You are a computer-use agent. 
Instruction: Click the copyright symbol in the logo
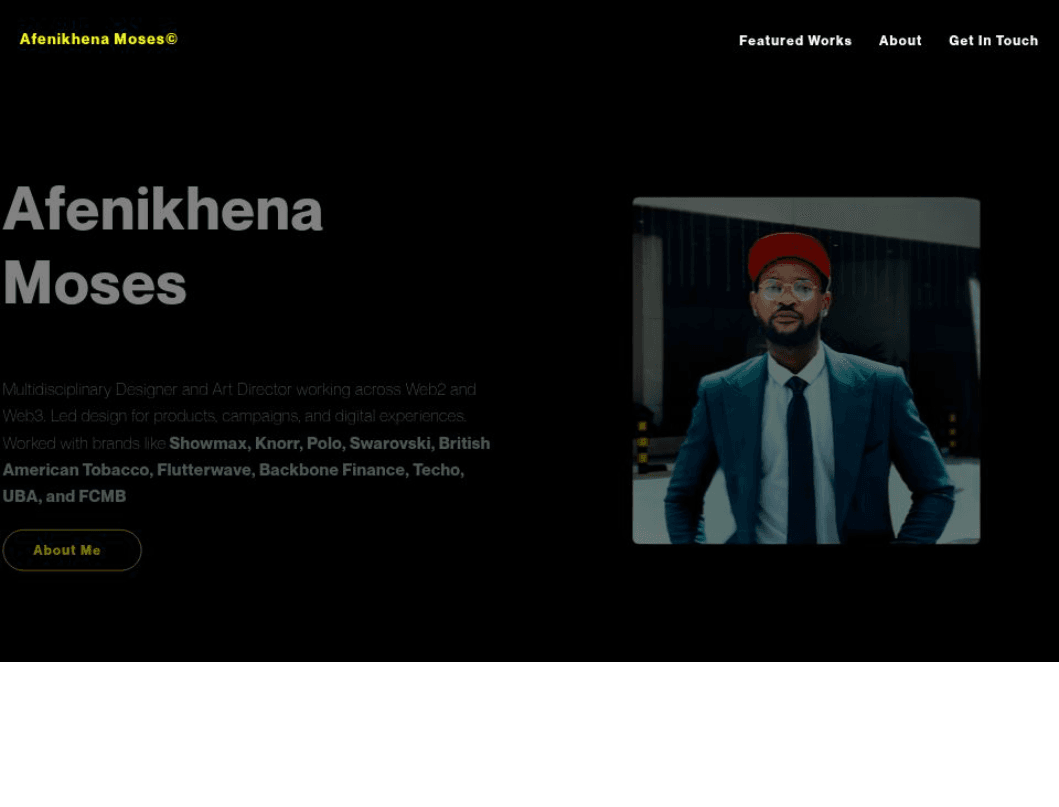pyautogui.click(x=172, y=38)
